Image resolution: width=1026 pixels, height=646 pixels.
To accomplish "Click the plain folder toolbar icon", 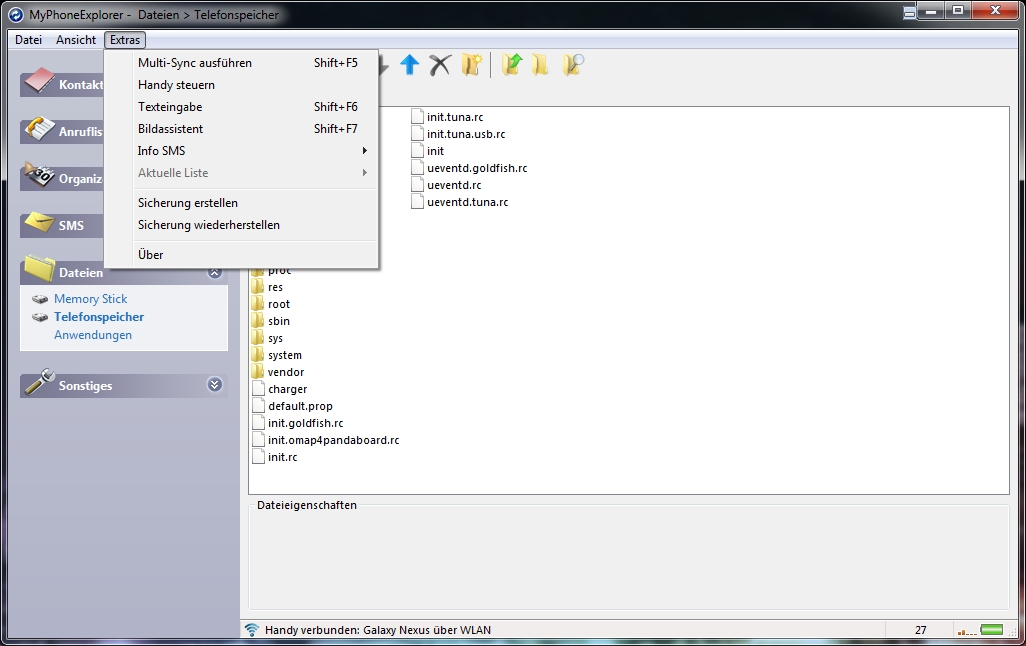I will point(540,64).
